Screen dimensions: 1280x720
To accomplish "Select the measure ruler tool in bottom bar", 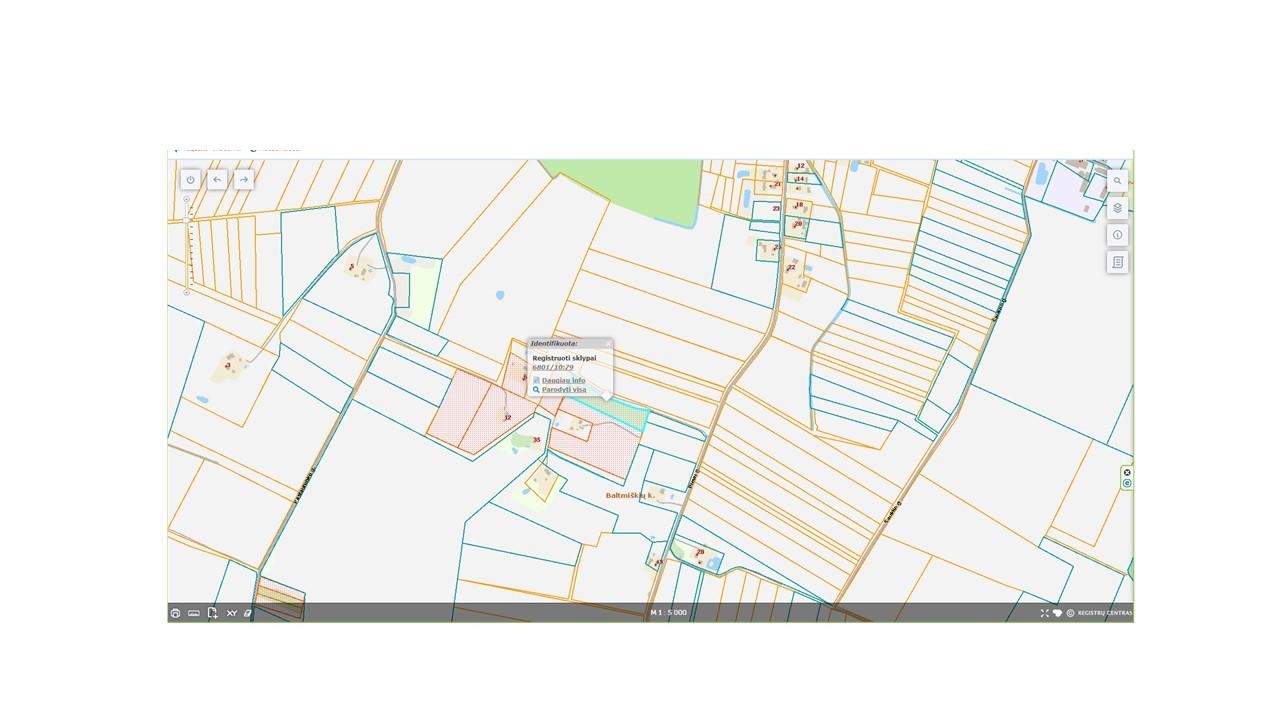I will 194,613.
